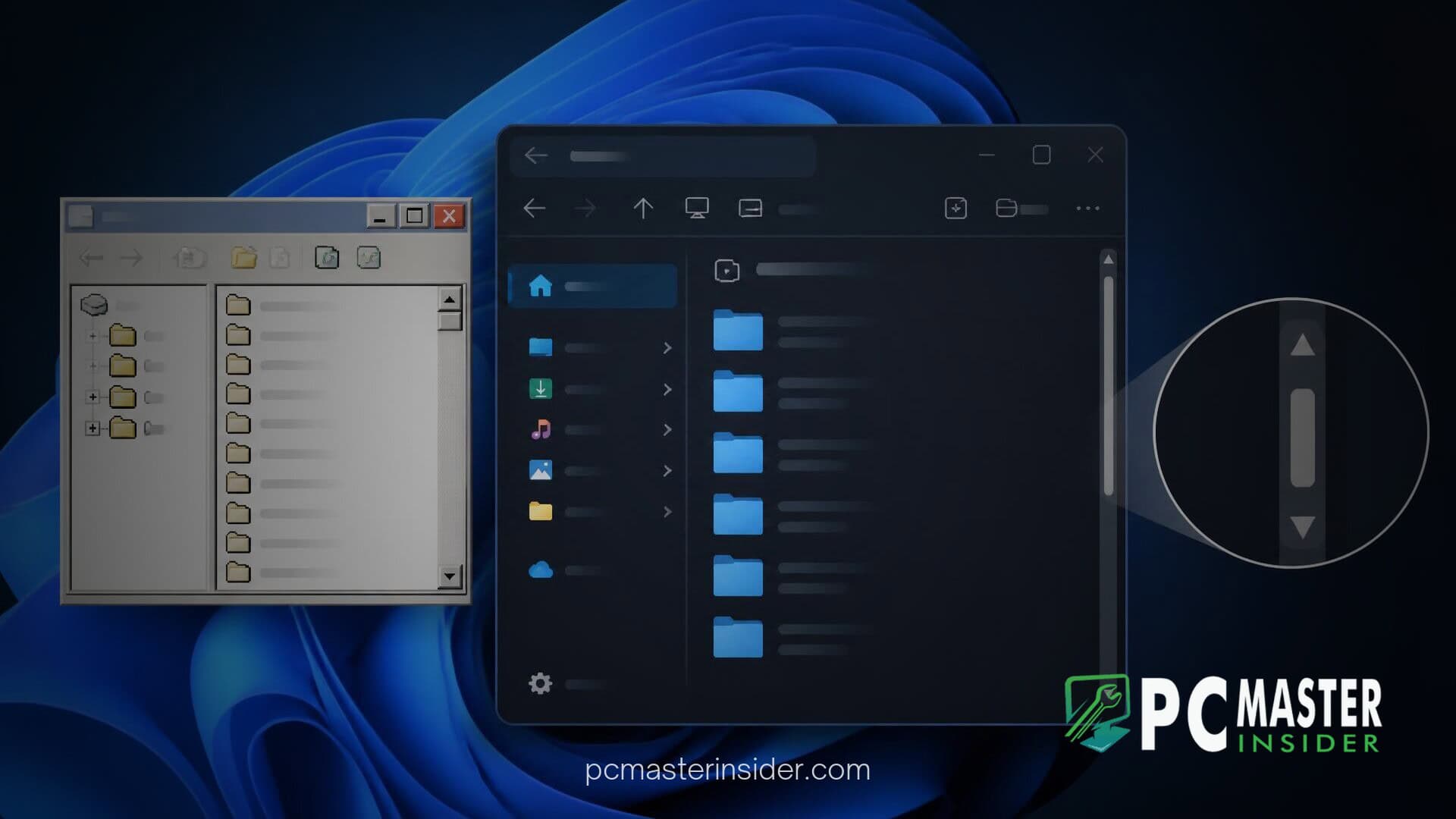Select last blue folder in dark window

click(x=738, y=637)
